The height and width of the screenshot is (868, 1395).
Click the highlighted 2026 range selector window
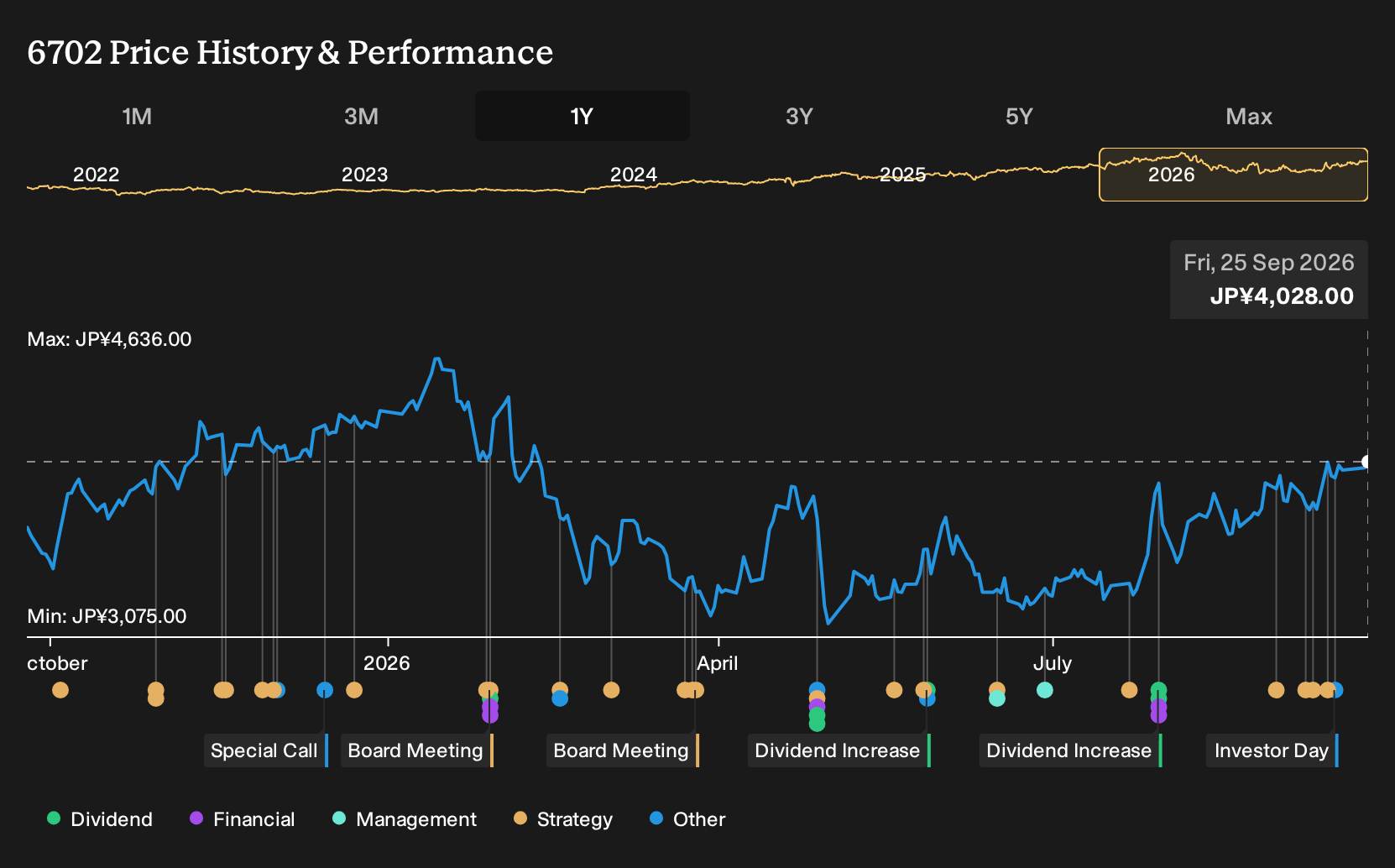1233,175
